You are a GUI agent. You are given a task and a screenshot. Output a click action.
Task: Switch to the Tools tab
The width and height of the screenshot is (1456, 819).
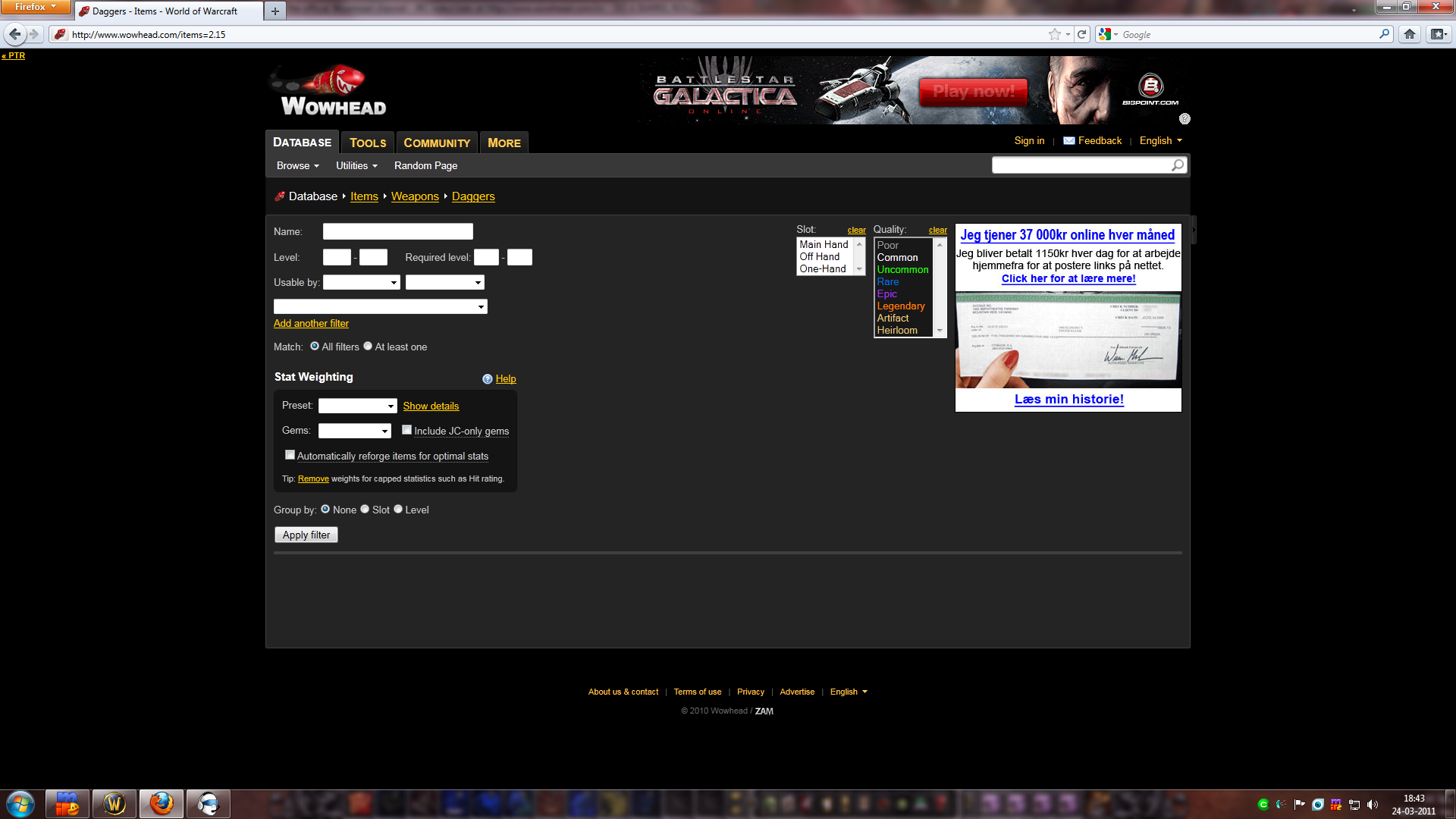(x=368, y=143)
